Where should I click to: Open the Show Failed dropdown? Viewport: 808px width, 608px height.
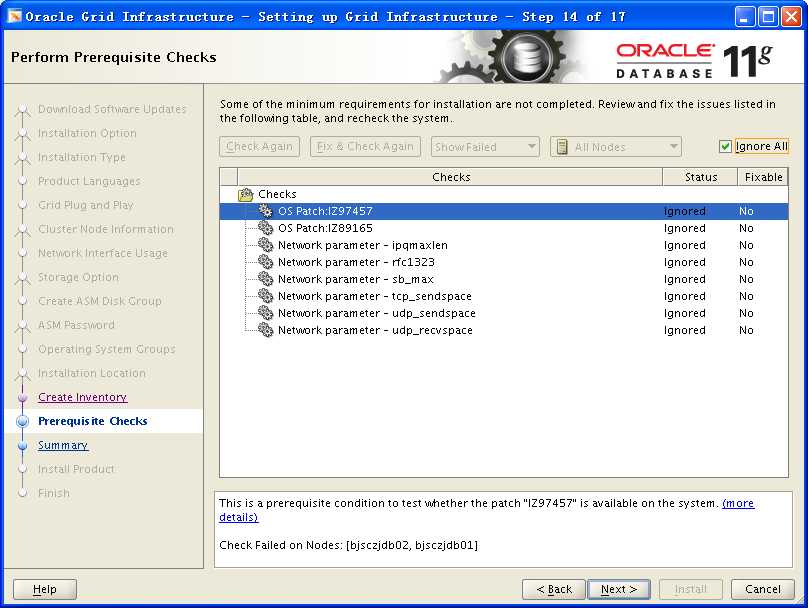click(x=485, y=147)
